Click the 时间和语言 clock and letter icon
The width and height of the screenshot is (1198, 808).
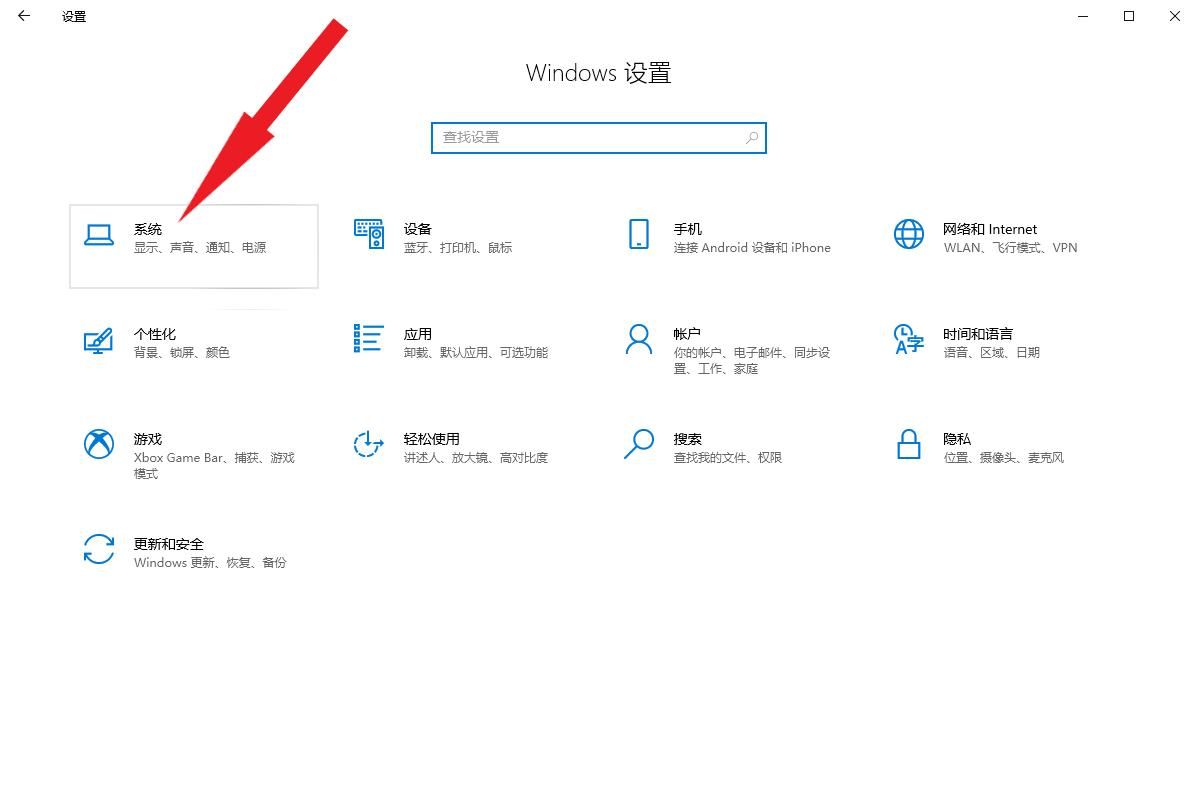coord(908,339)
